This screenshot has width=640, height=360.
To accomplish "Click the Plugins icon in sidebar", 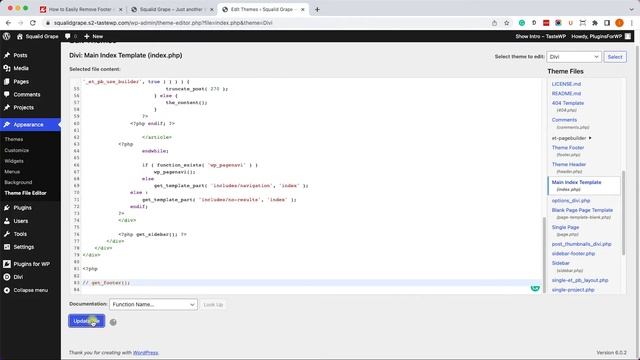I will coord(7,208).
